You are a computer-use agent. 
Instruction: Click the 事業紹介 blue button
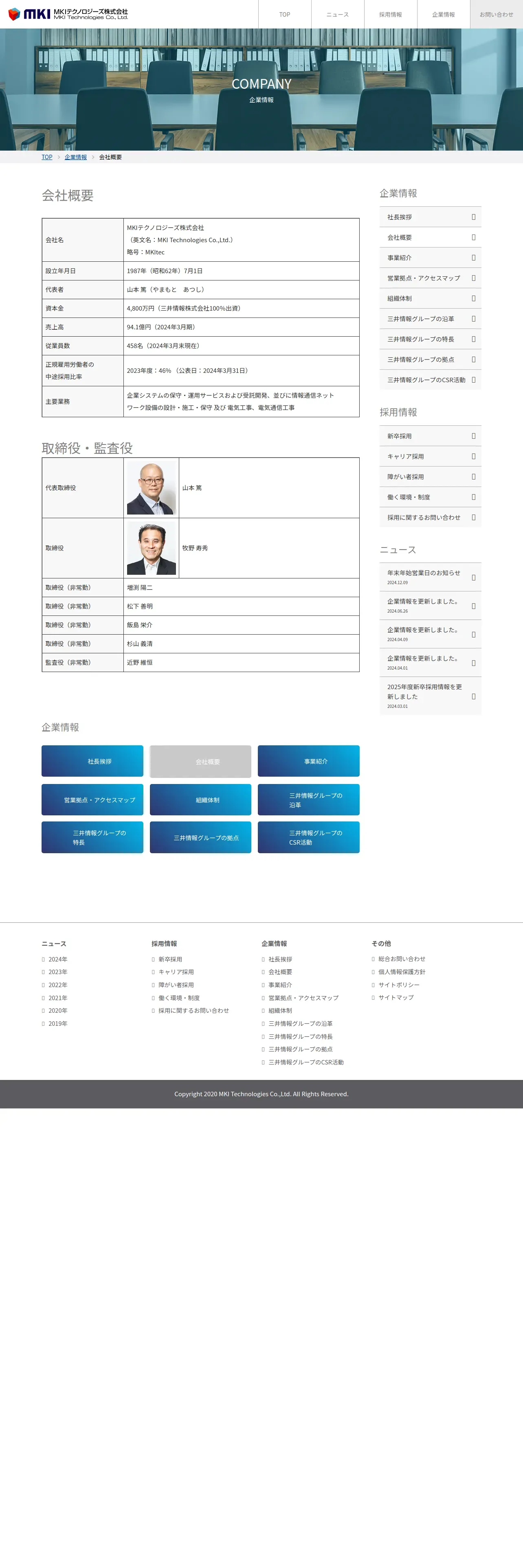tap(309, 761)
